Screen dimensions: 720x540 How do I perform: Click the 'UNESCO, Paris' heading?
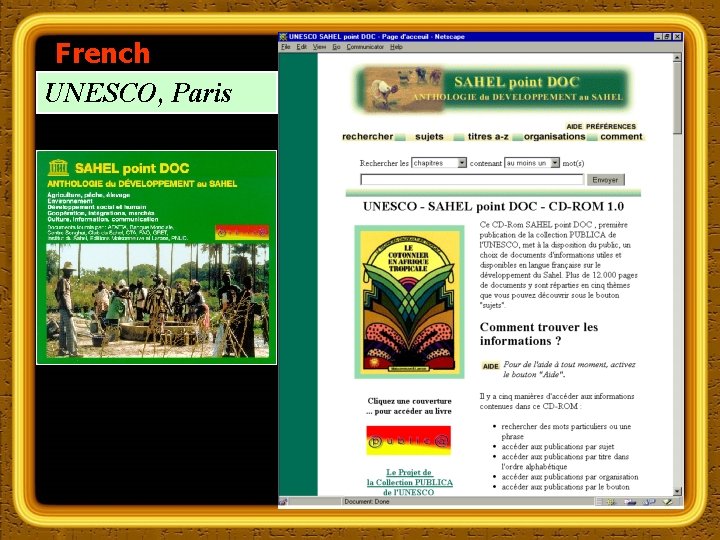[138, 93]
